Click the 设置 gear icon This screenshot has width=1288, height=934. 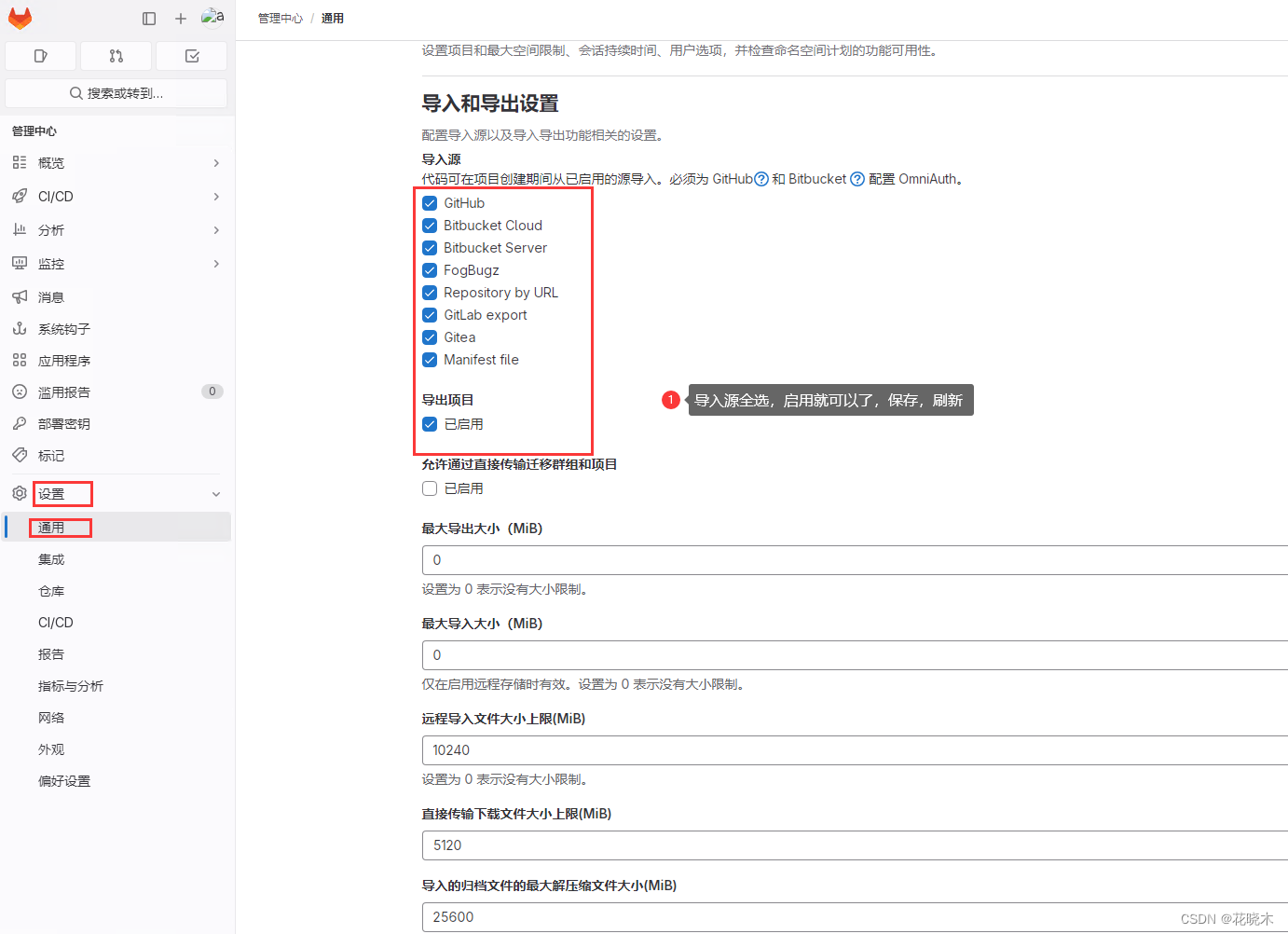[x=20, y=493]
